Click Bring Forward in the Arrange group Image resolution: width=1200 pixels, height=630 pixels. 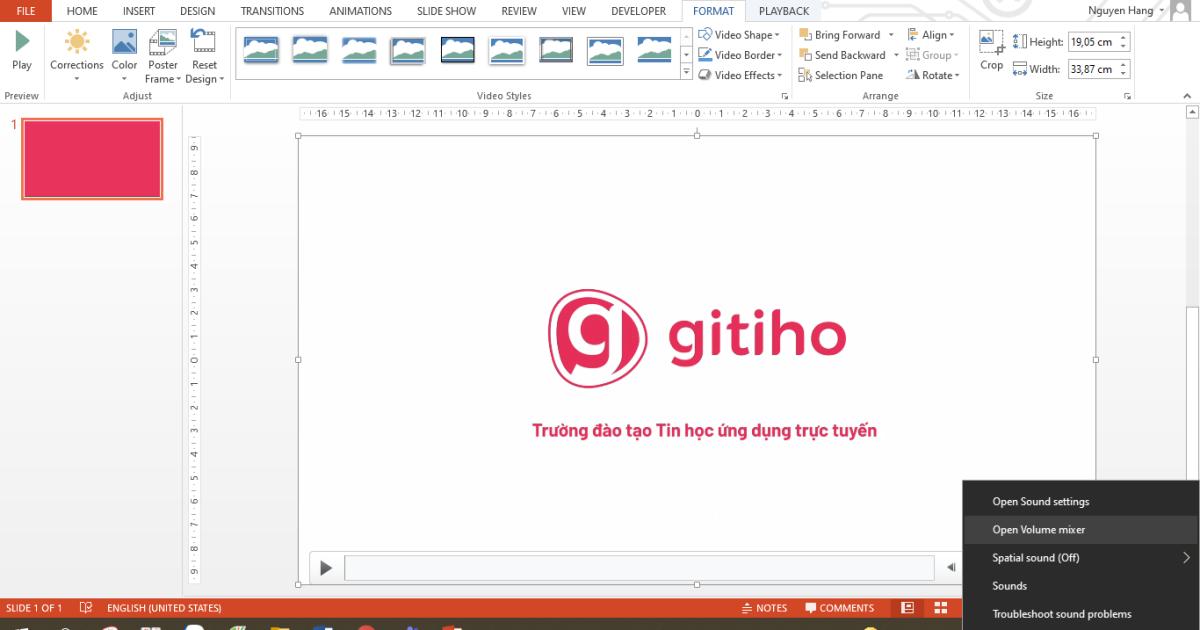click(843, 33)
